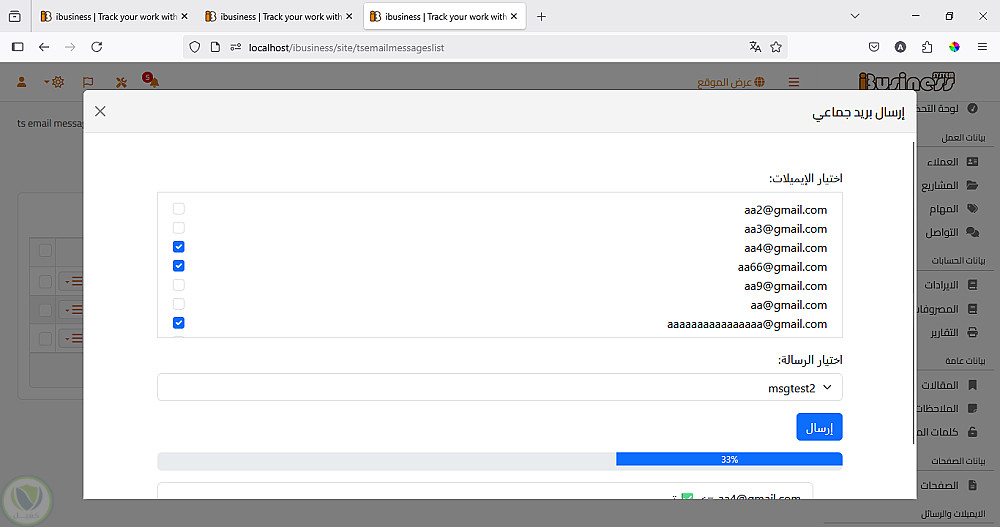The width and height of the screenshot is (1000, 527).
Task: Click the الملاحظات notes icon in sidebar
Action: (x=973, y=408)
